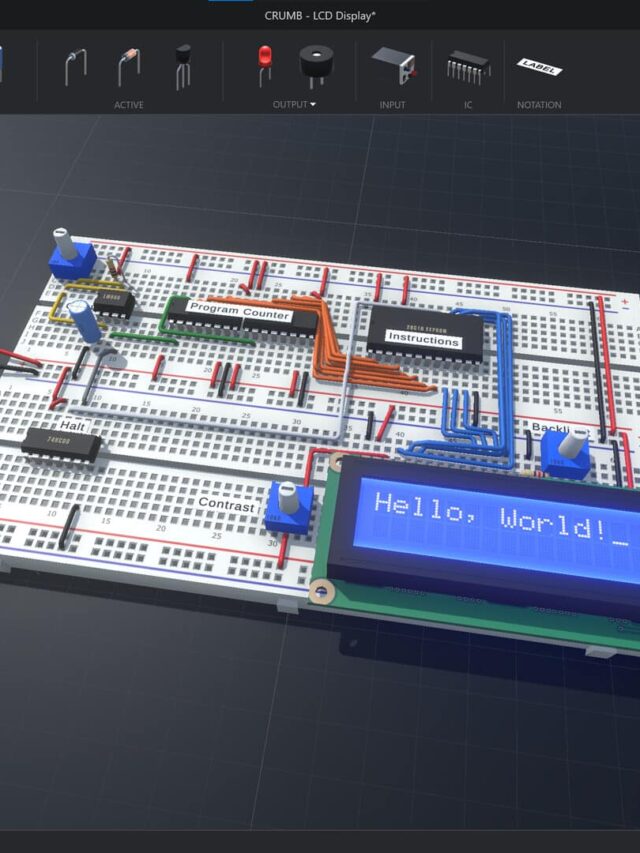Select the top-left clock speed potentiometer
This screenshot has height=853, width=640.
pyautogui.click(x=71, y=254)
